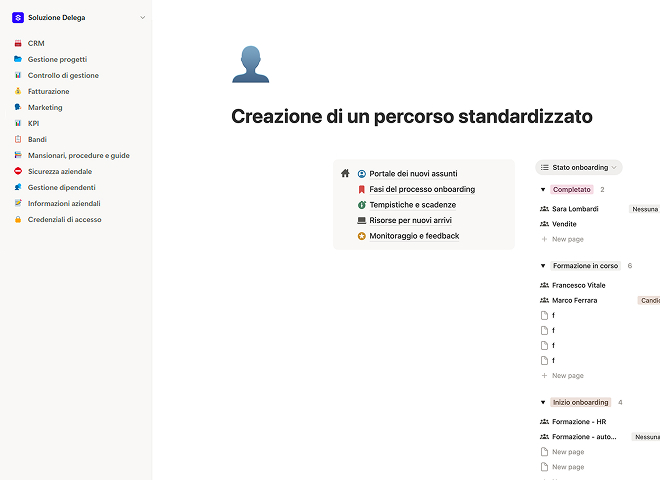Open the Sara Lombardi entry
The image size is (660, 480).
575,209
